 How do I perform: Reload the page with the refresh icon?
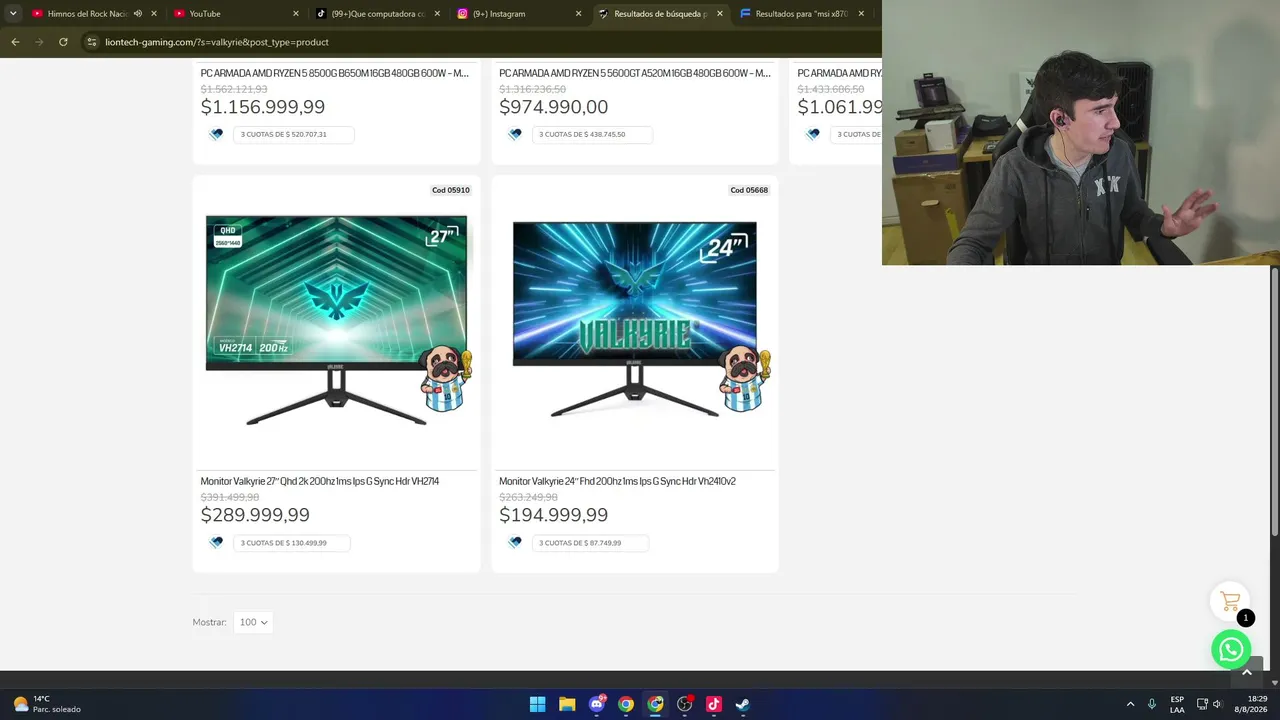63,42
